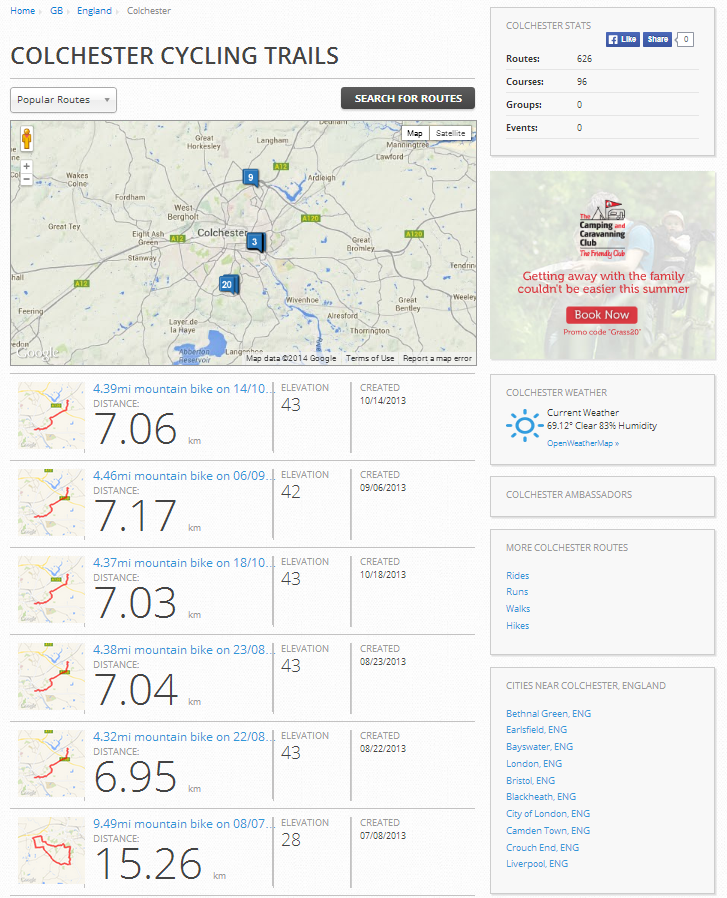The width and height of the screenshot is (727, 898).
Task: Click the Search For Routes button
Action: tap(408, 99)
